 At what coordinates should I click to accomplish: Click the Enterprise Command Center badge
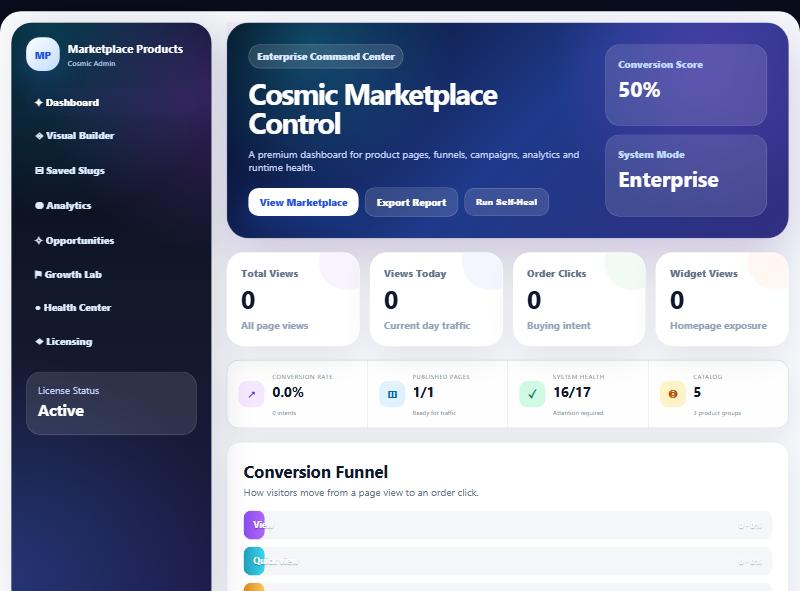point(326,57)
